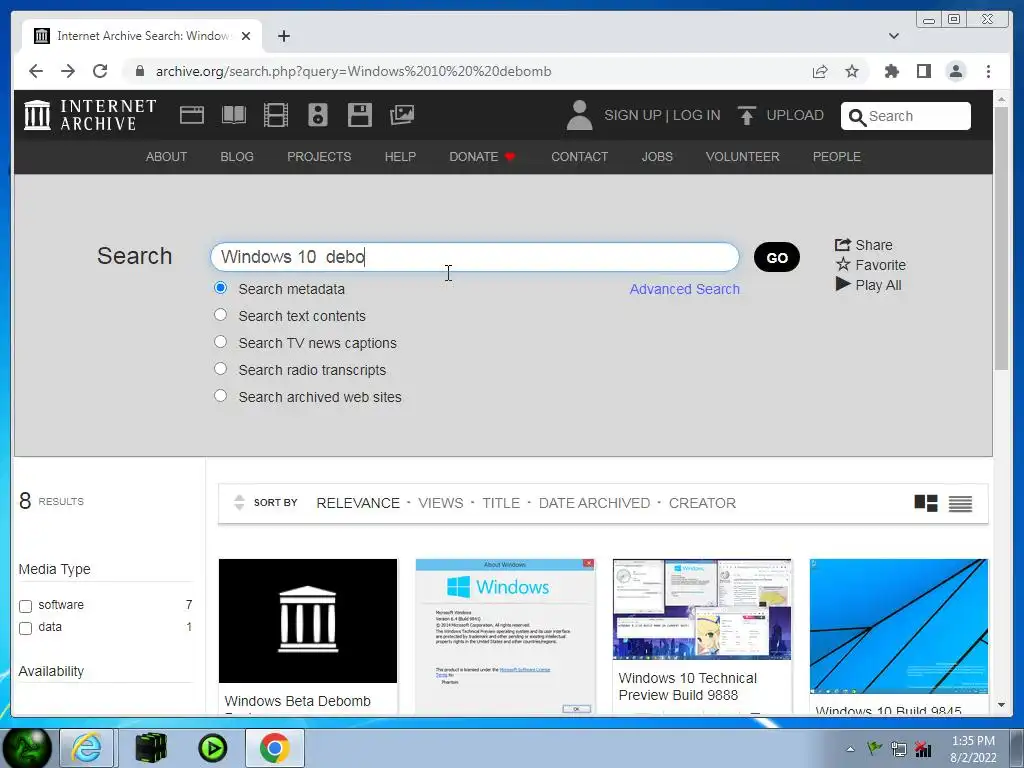Open a new browser tab

point(283,36)
